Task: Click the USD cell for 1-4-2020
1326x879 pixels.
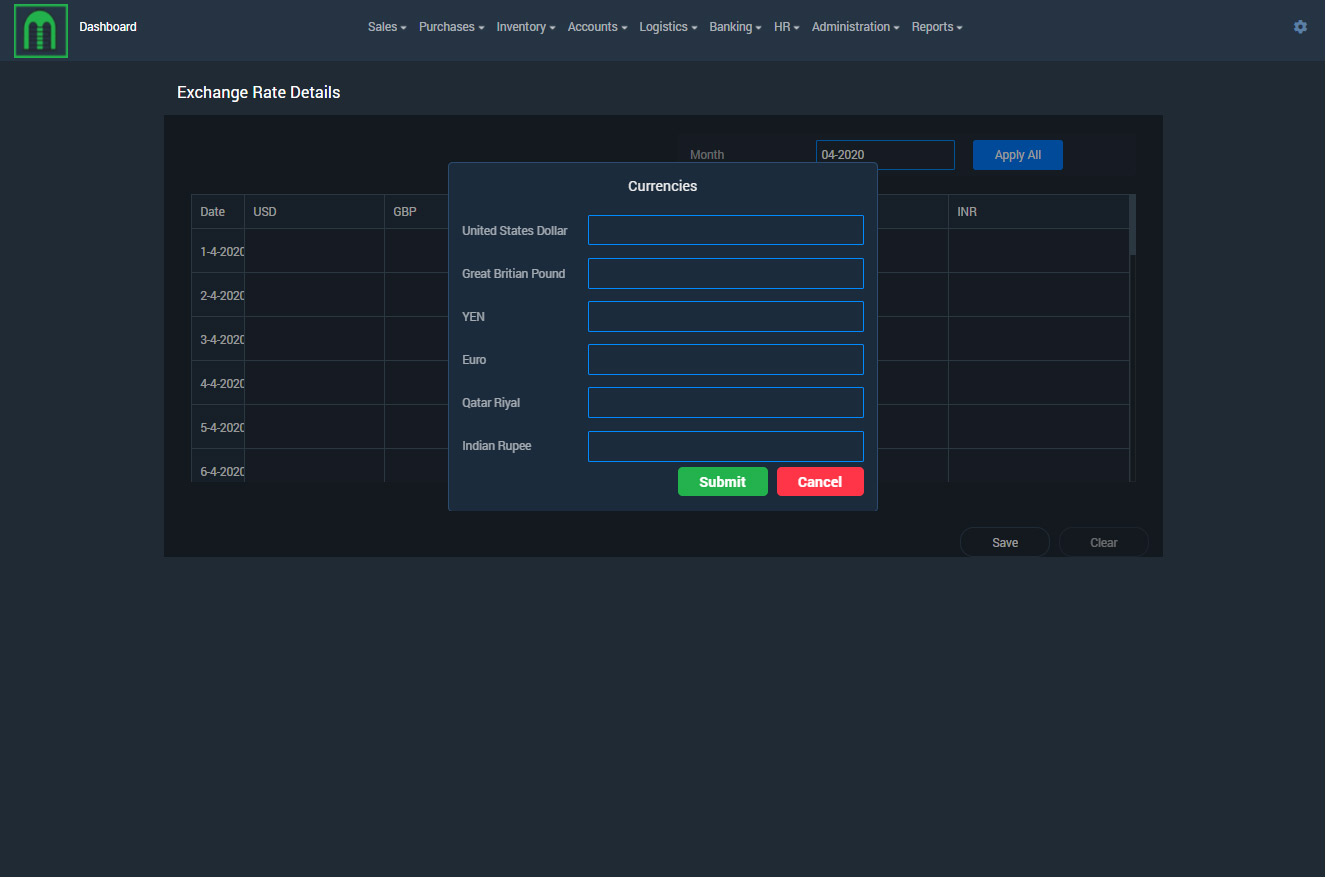Action: click(315, 251)
